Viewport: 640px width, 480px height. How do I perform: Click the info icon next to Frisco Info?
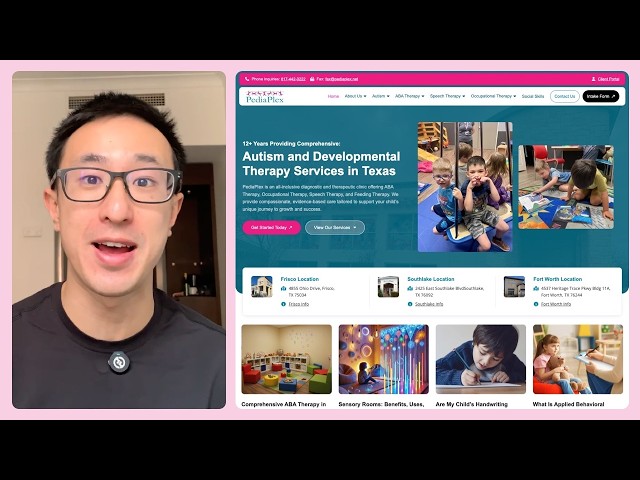pos(283,304)
